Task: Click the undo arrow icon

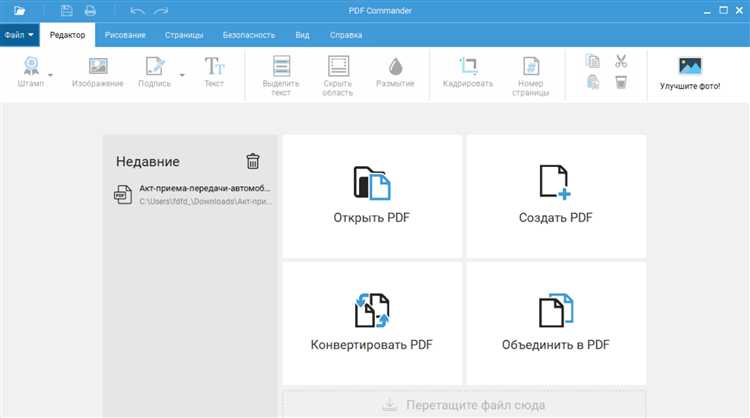Action: click(x=137, y=11)
